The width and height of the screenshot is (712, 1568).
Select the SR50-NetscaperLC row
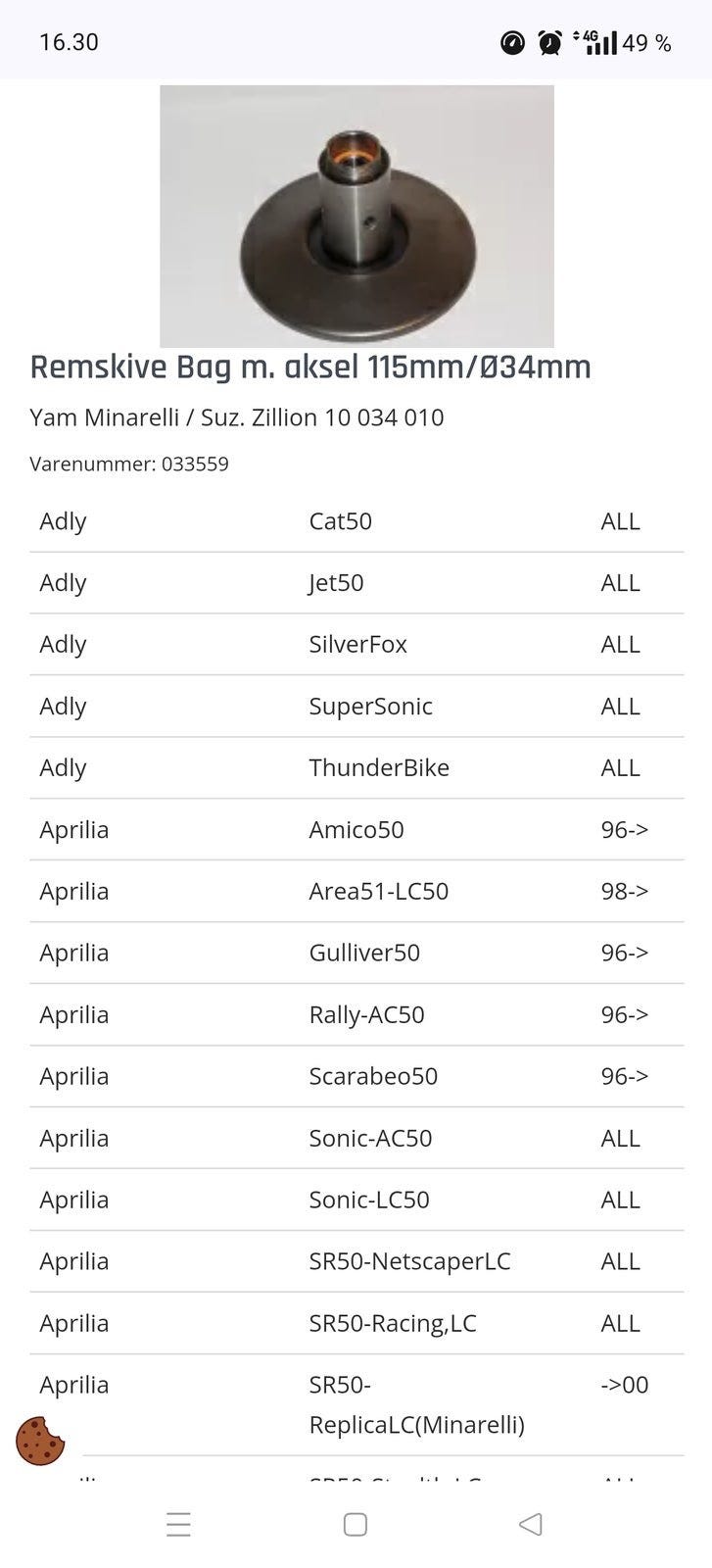coord(356,1262)
